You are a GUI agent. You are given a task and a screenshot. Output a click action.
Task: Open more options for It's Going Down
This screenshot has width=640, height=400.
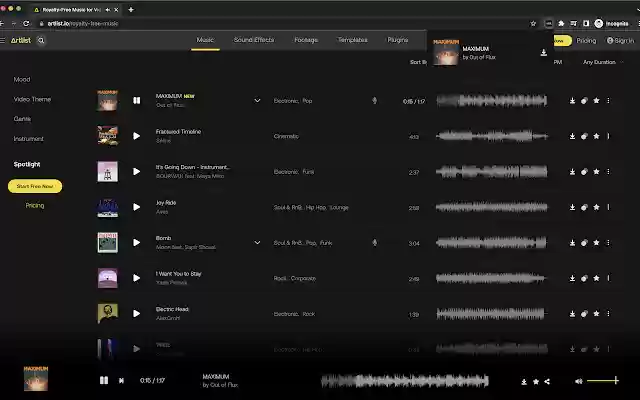click(608, 171)
